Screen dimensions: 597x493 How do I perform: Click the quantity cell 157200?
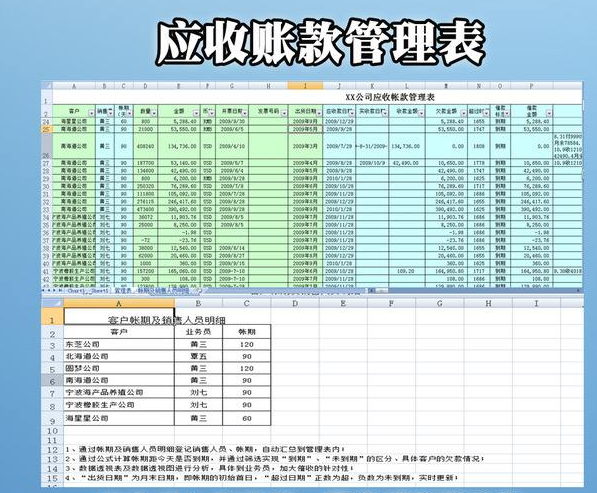click(x=145, y=271)
